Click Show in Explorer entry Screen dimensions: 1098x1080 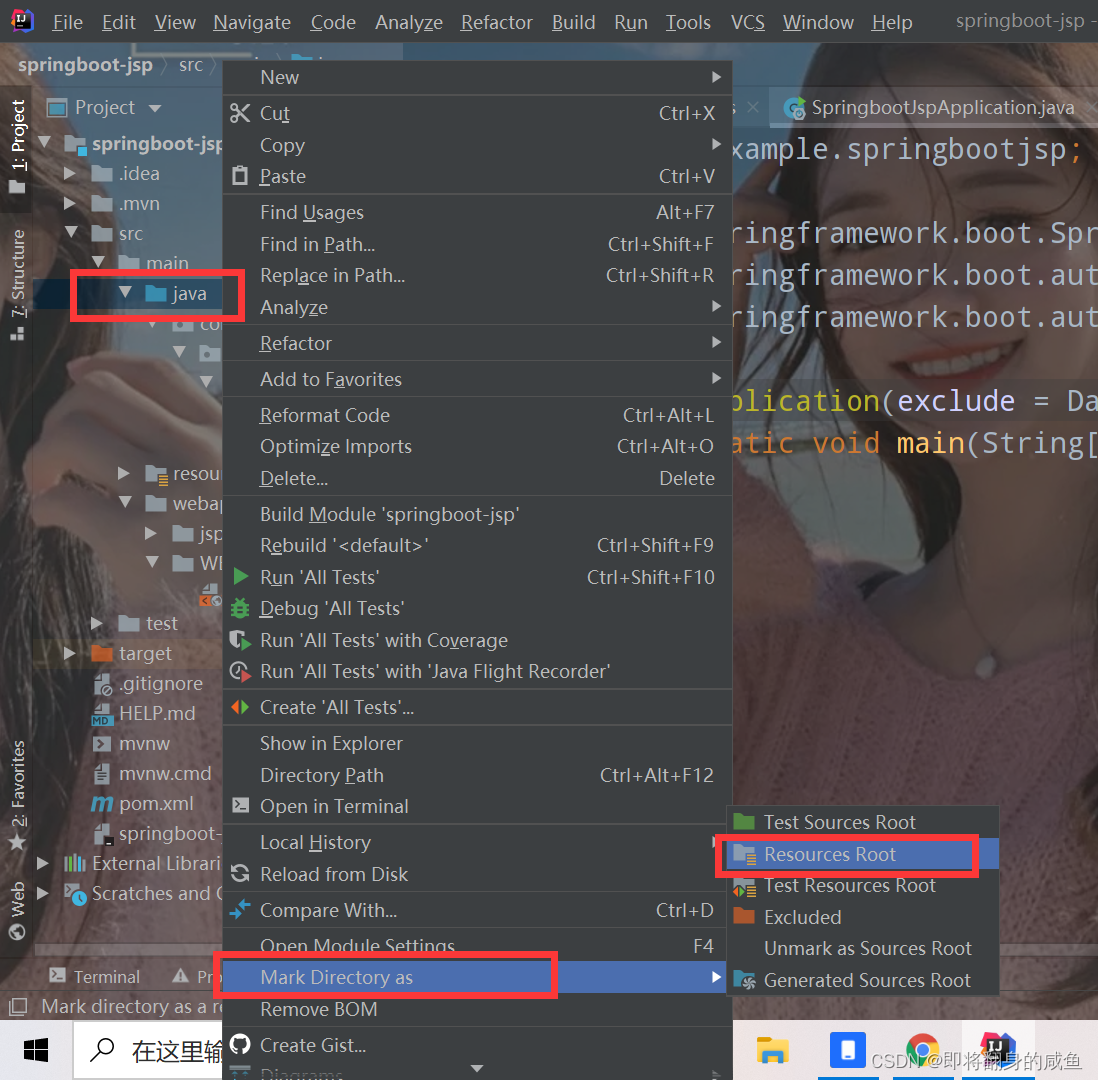478,742
